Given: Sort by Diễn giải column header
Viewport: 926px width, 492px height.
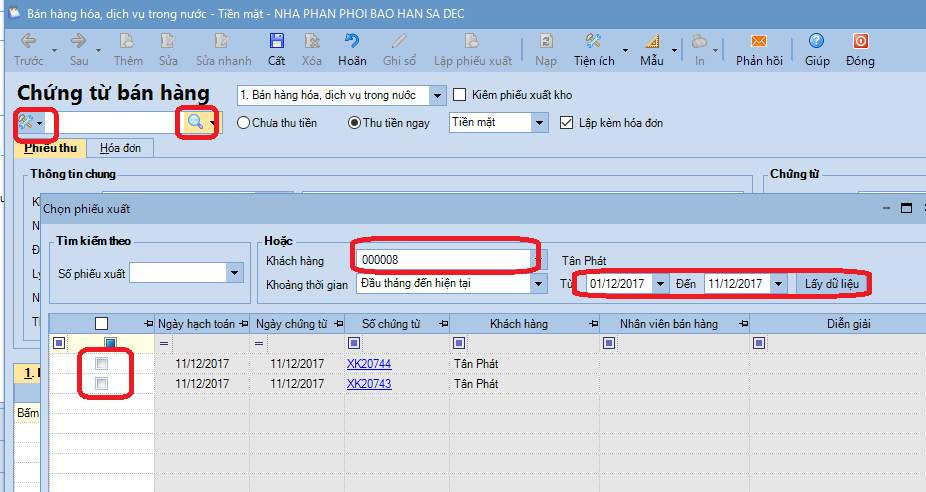Looking at the screenshot, I should tap(848, 324).
